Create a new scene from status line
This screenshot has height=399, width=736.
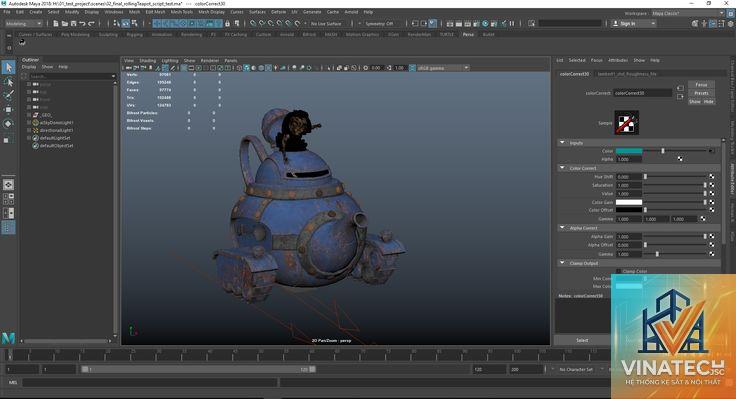56,23
